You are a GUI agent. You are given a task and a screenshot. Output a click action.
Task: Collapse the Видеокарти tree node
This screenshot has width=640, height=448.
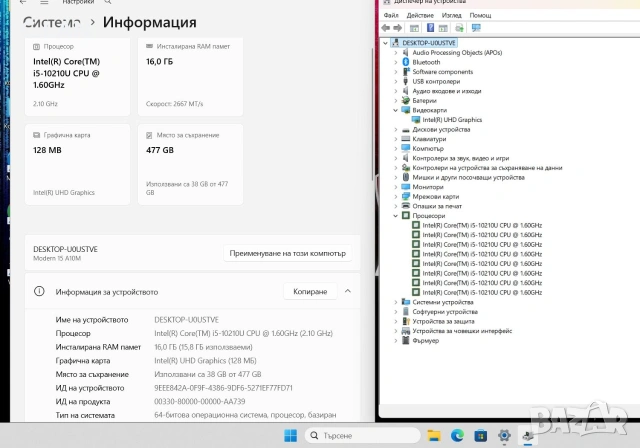(x=396, y=110)
